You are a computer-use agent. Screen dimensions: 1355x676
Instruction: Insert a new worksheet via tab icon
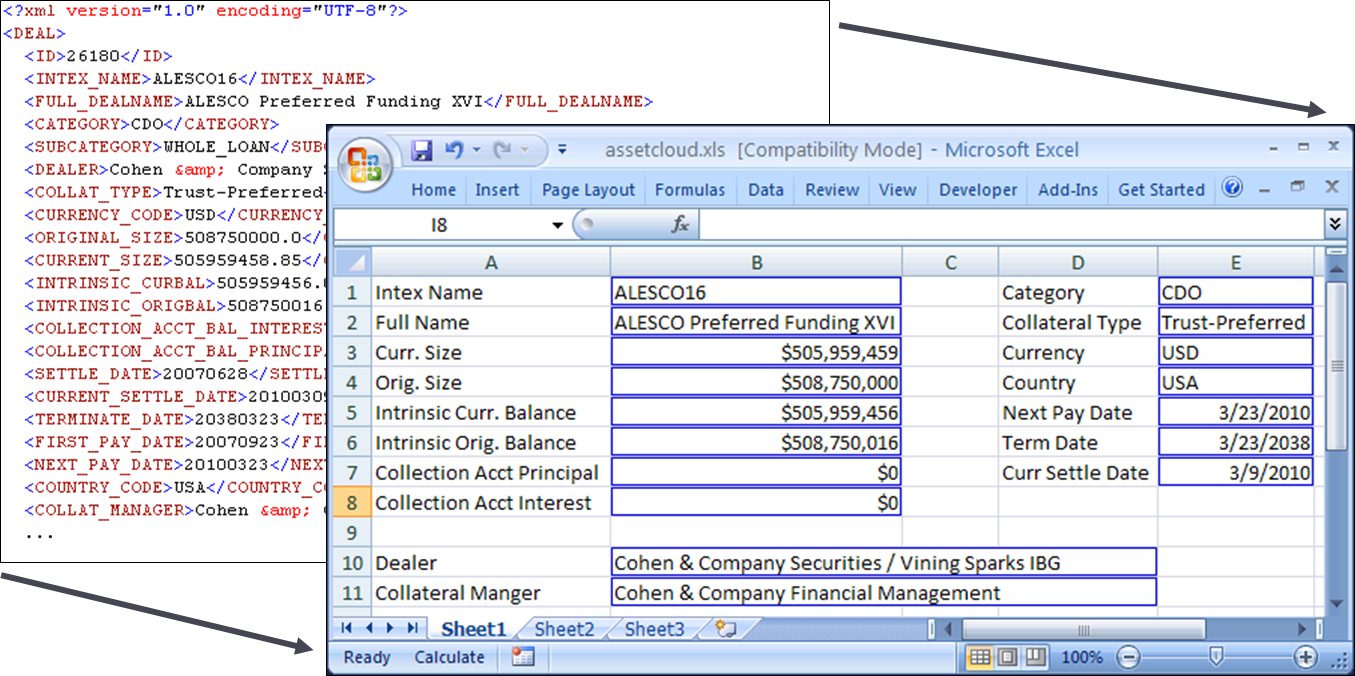pos(726,629)
